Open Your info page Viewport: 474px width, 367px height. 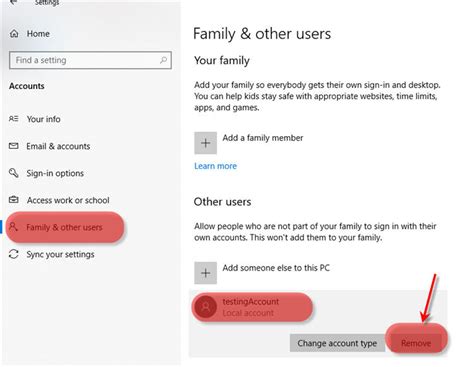click(x=44, y=119)
